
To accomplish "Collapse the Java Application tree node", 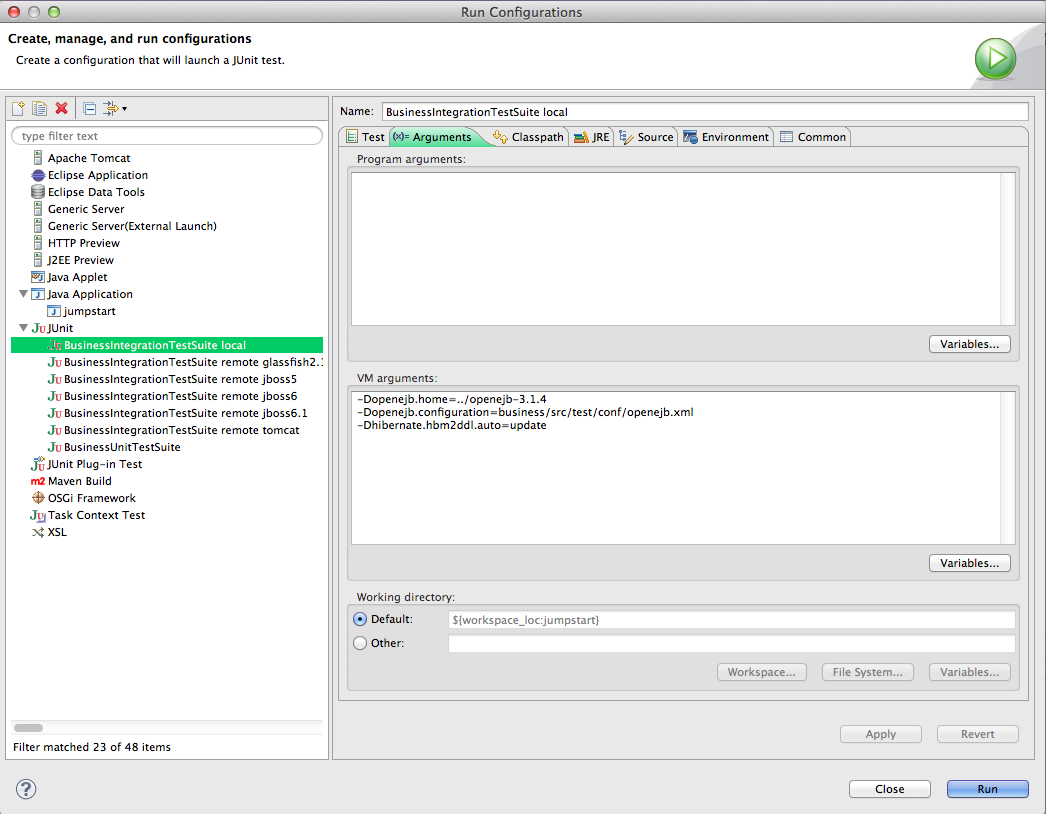I will 23,294.
